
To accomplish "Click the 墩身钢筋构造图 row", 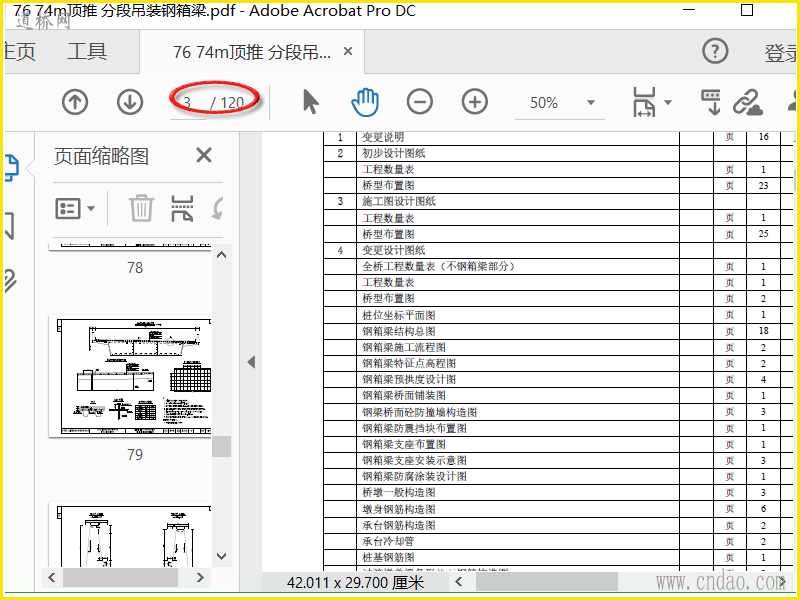I will (x=558, y=509).
